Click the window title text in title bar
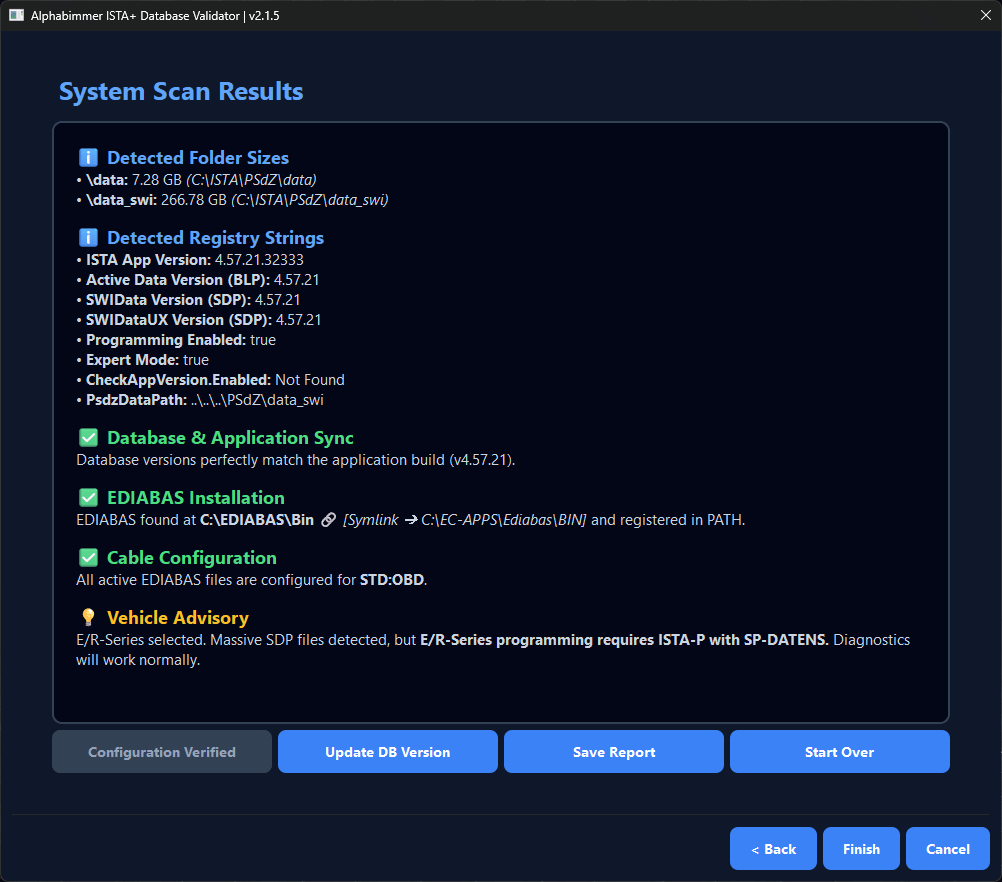This screenshot has width=1002, height=882. (x=155, y=15)
